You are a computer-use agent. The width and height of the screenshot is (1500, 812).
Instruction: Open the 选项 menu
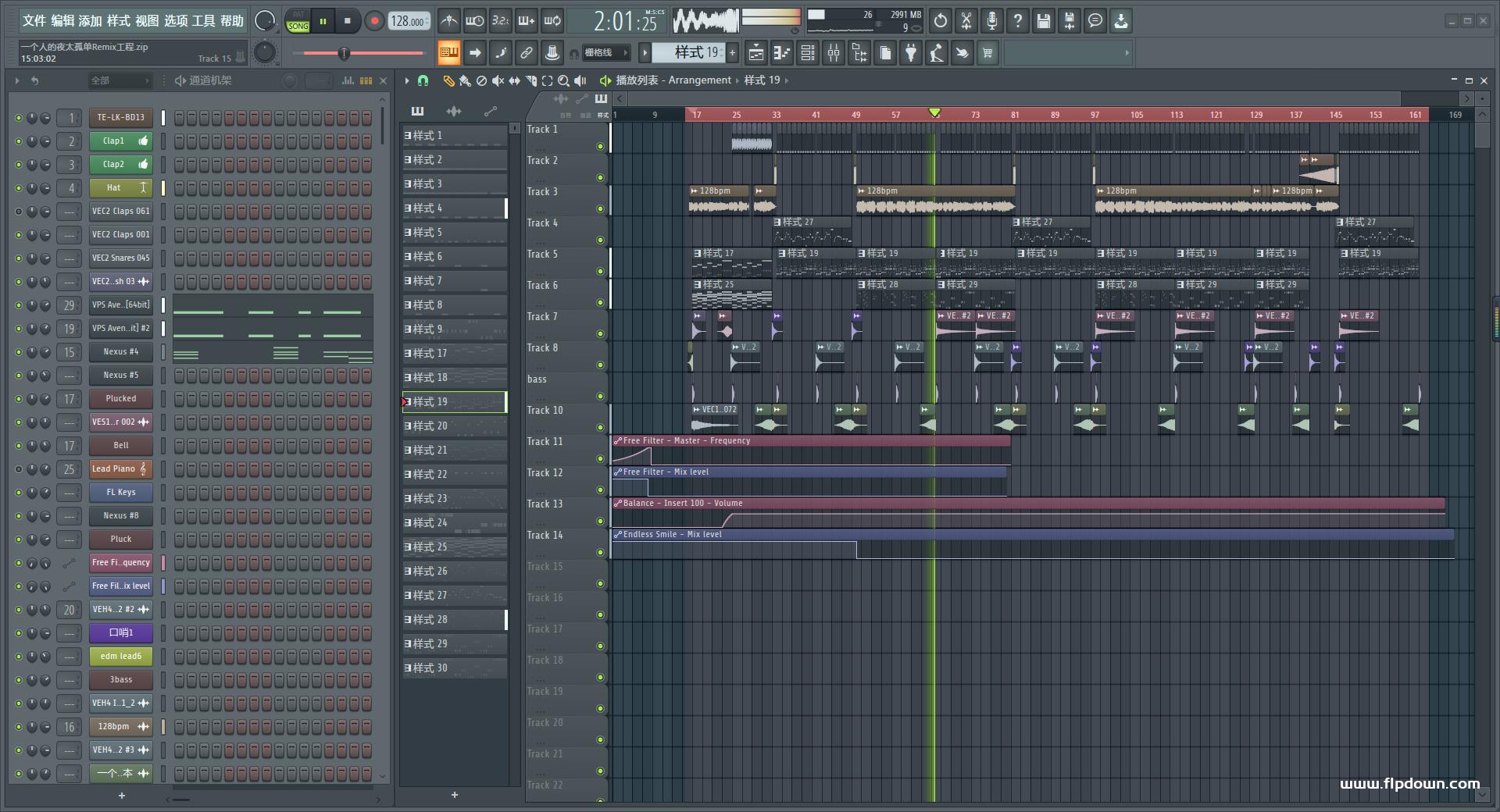coord(175,21)
